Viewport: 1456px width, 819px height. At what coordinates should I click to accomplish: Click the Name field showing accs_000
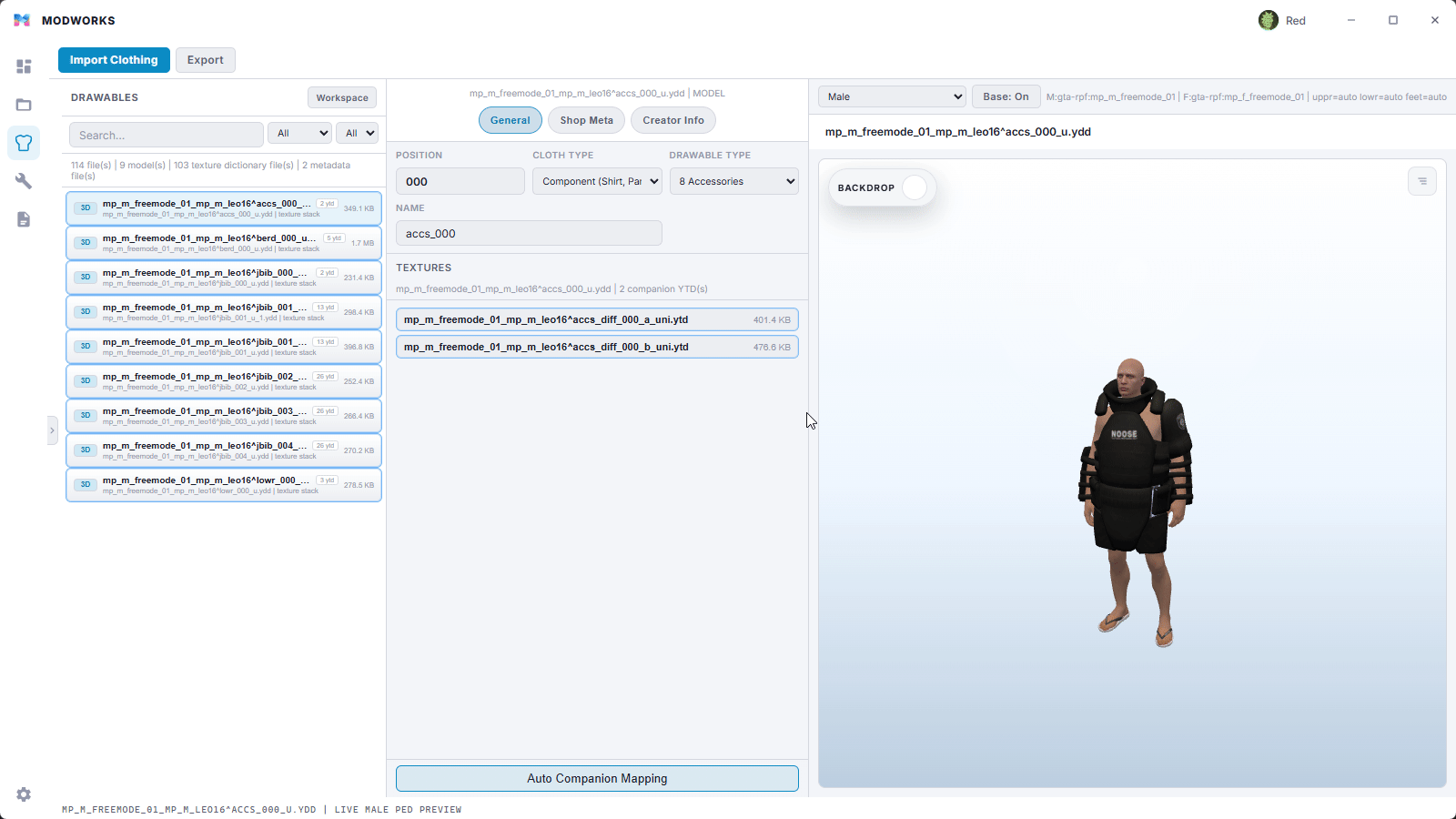(x=529, y=233)
